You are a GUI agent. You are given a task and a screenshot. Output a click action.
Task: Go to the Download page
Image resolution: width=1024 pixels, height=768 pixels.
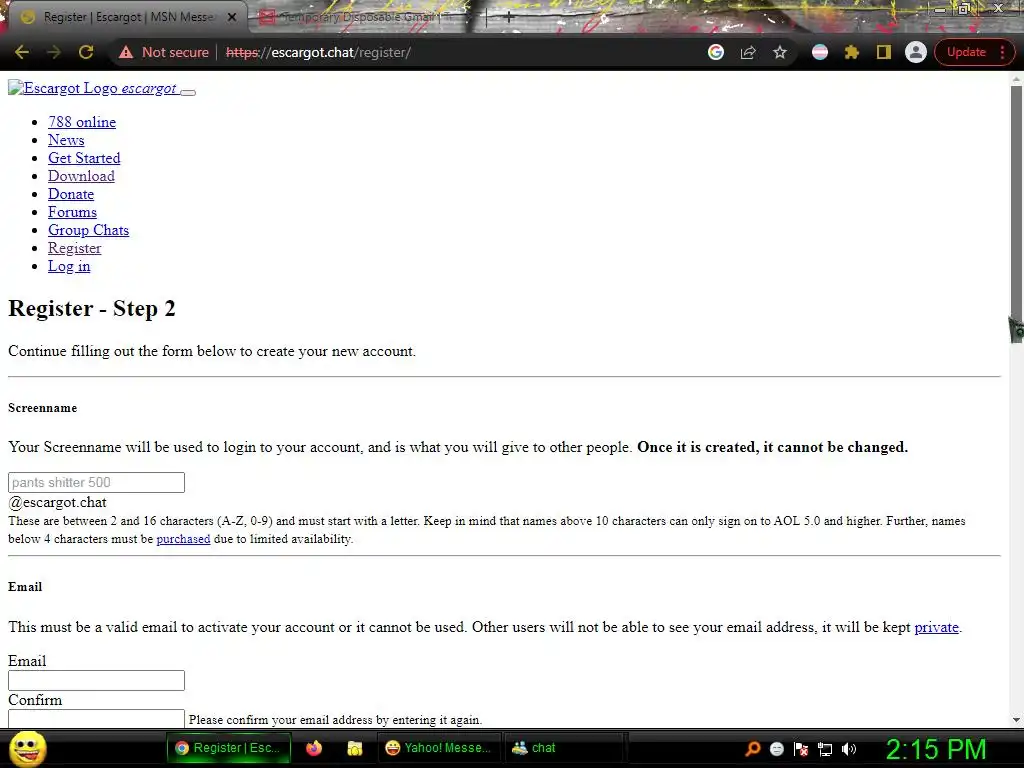click(x=81, y=176)
